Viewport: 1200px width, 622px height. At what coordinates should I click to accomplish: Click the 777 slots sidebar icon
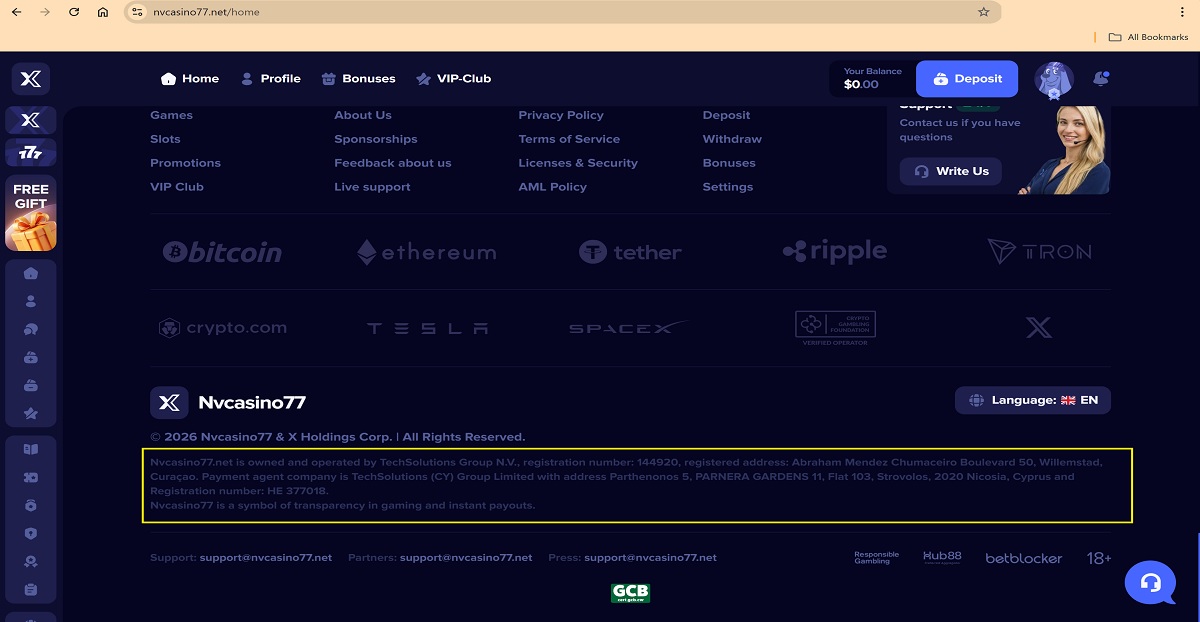(x=31, y=153)
